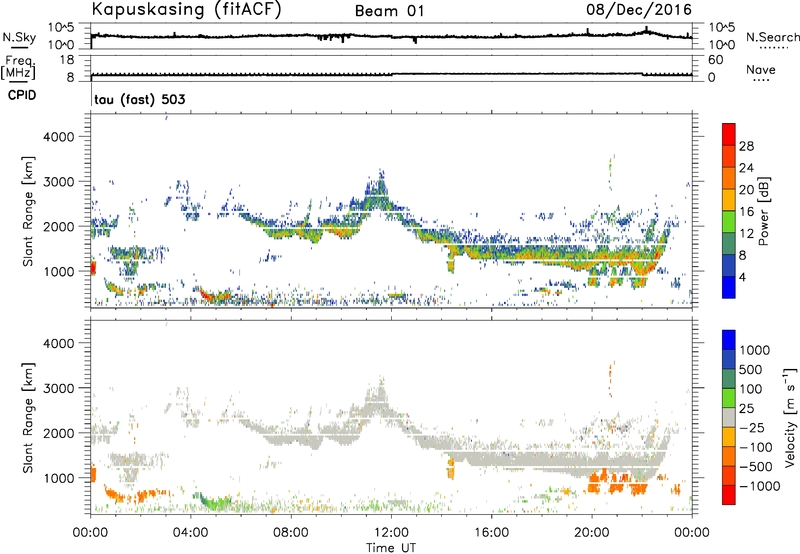
Task: Click the '18' tick on frequency axis
Action: (67, 60)
